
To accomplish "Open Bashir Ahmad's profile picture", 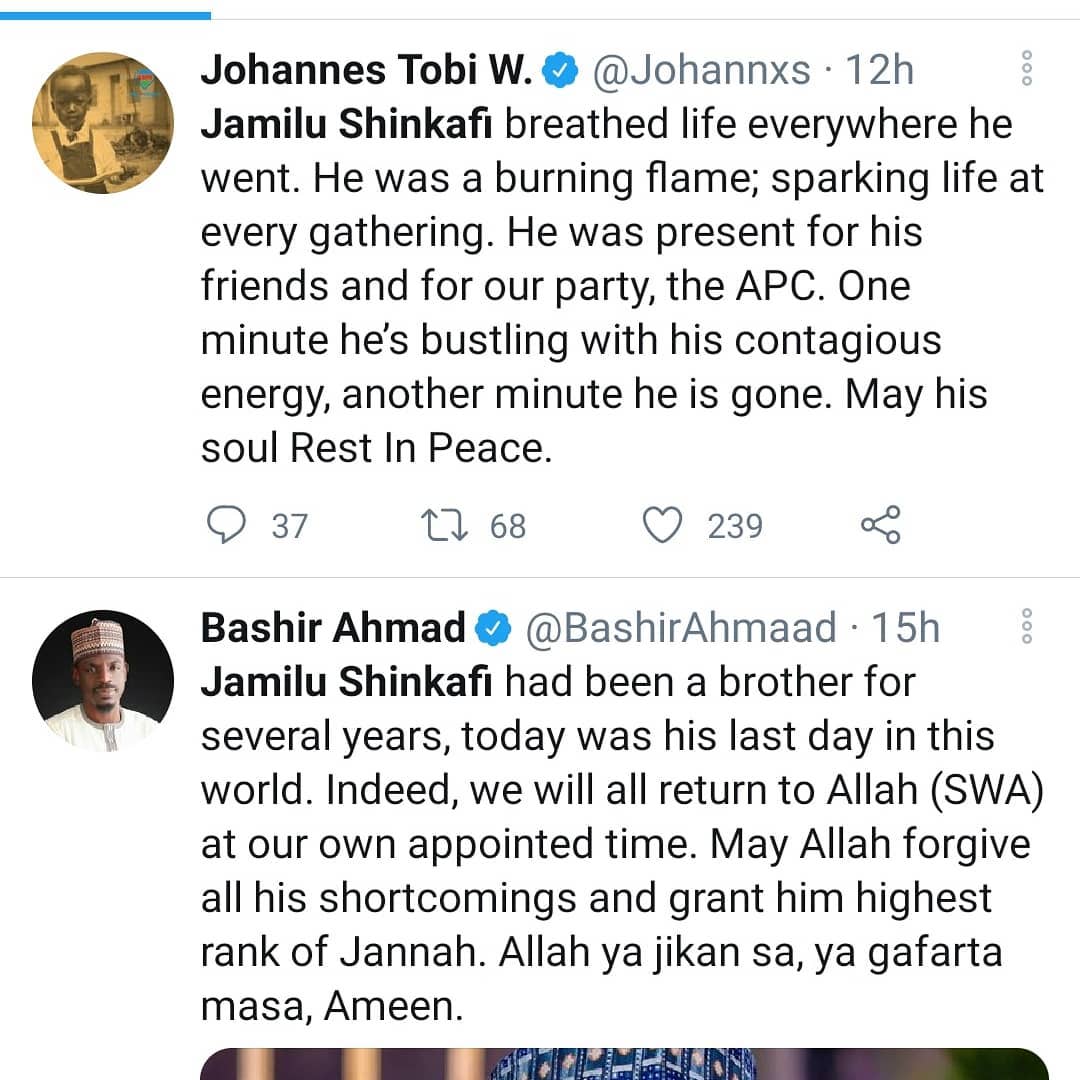I will click(102, 680).
